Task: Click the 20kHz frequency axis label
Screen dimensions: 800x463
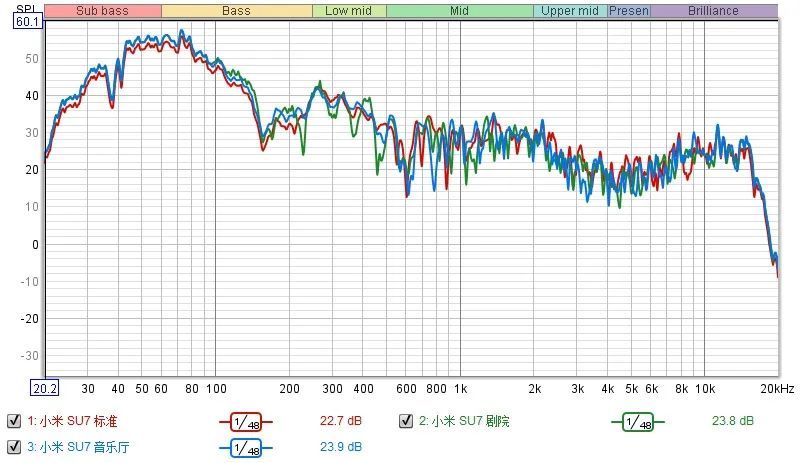Action: (x=777, y=389)
